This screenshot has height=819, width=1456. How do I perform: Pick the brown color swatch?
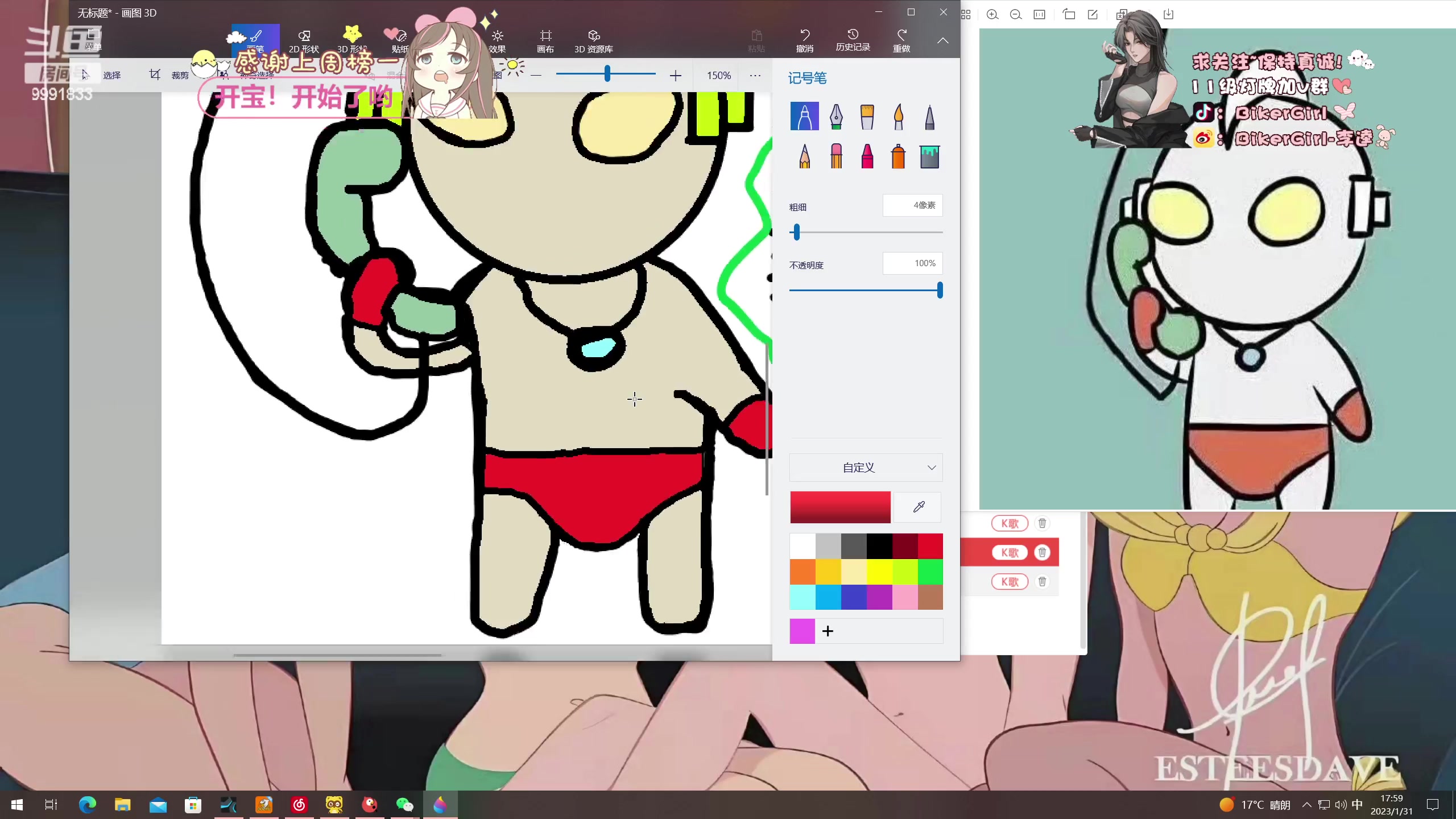coord(930,597)
